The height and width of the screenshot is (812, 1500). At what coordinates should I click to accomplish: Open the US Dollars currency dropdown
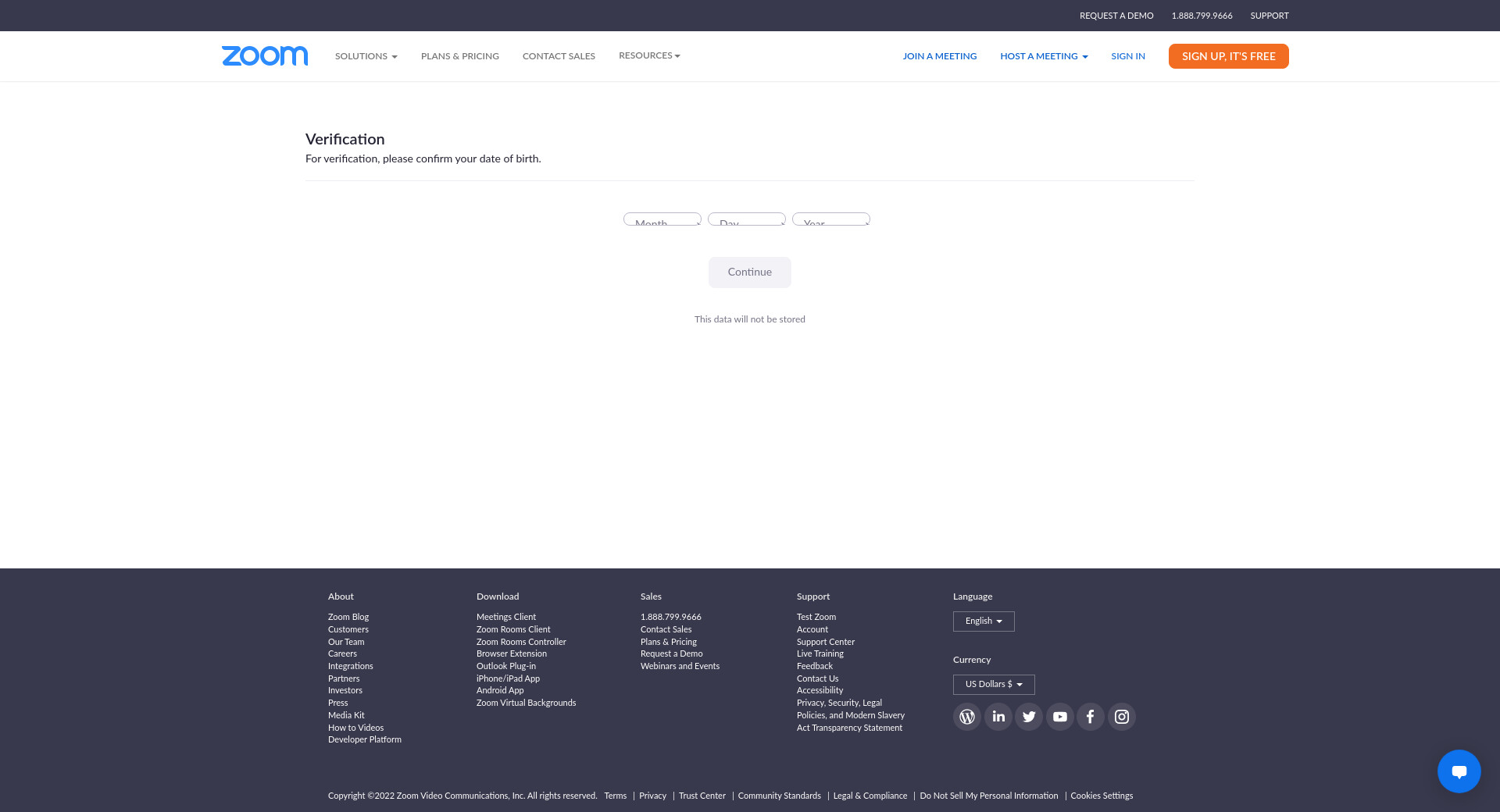(x=993, y=685)
